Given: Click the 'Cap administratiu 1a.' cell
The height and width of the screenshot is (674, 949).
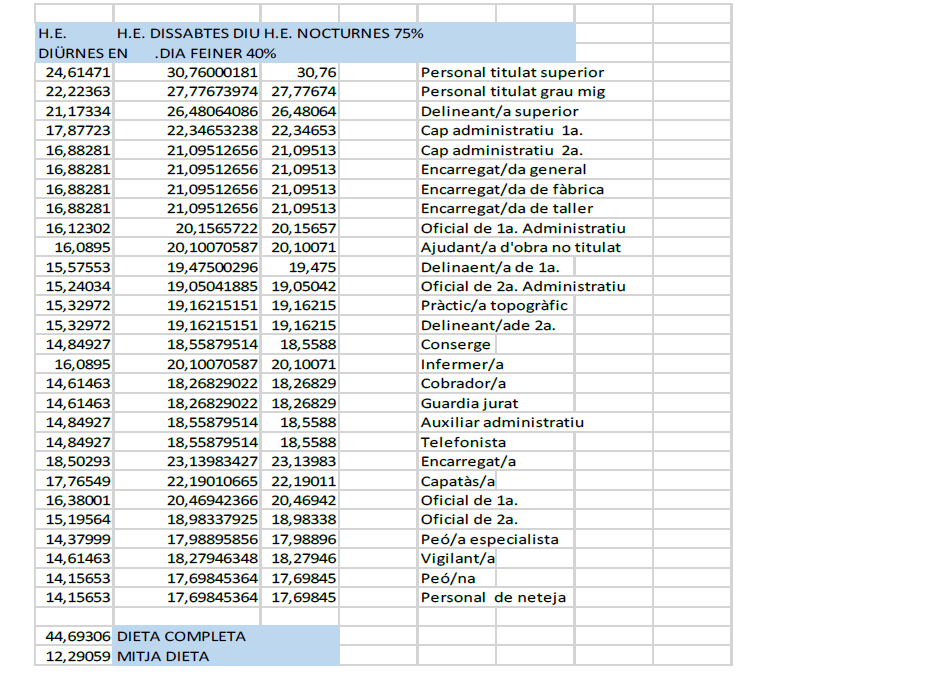Looking at the screenshot, I should [501, 131].
